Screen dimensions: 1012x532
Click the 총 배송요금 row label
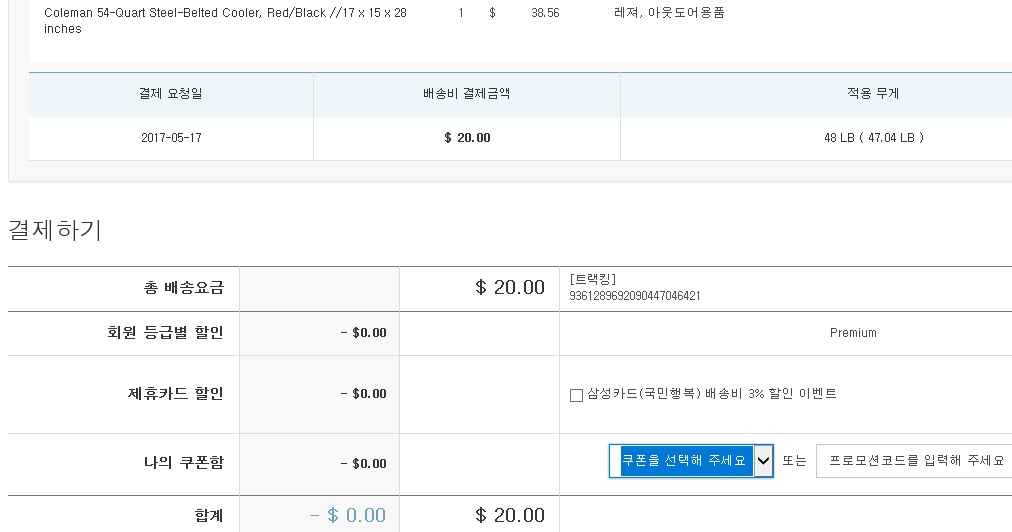pos(184,288)
